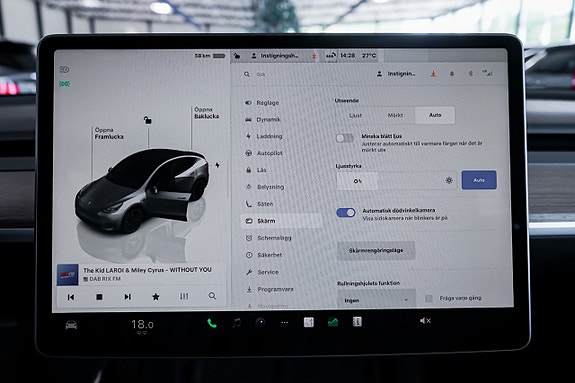Viewport: 575px width, 383px height.
Task: Tap the connectivity icon beside the clock
Action: tap(331, 56)
